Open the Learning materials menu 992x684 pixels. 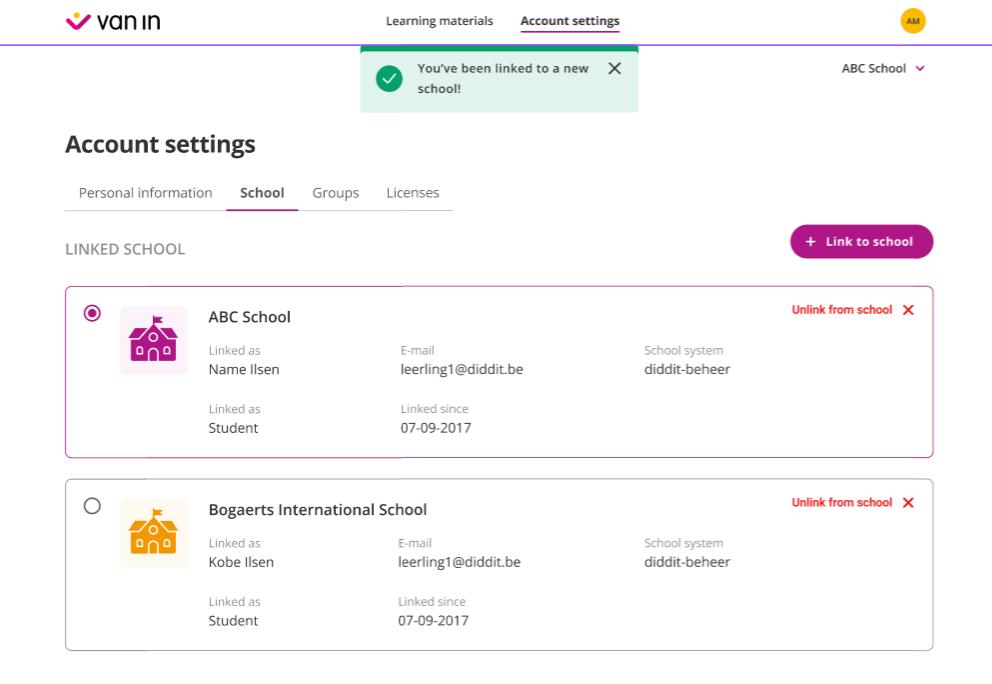[x=439, y=21]
